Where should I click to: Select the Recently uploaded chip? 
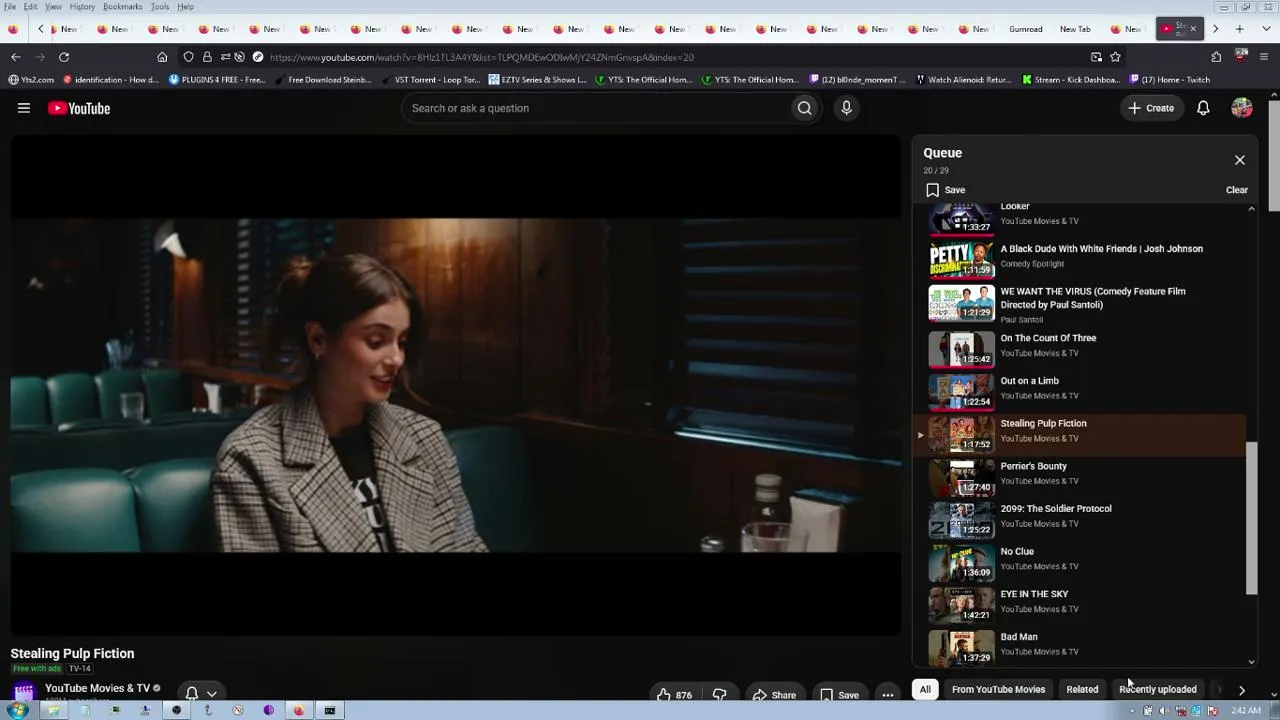(1158, 689)
